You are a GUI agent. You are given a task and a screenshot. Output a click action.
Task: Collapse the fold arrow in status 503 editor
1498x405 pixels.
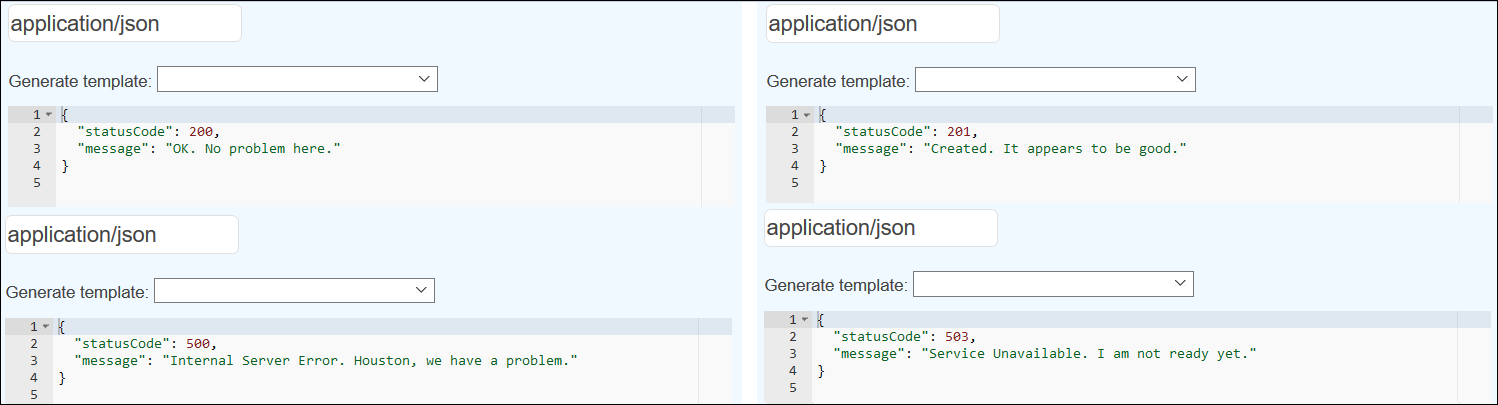(x=803, y=319)
